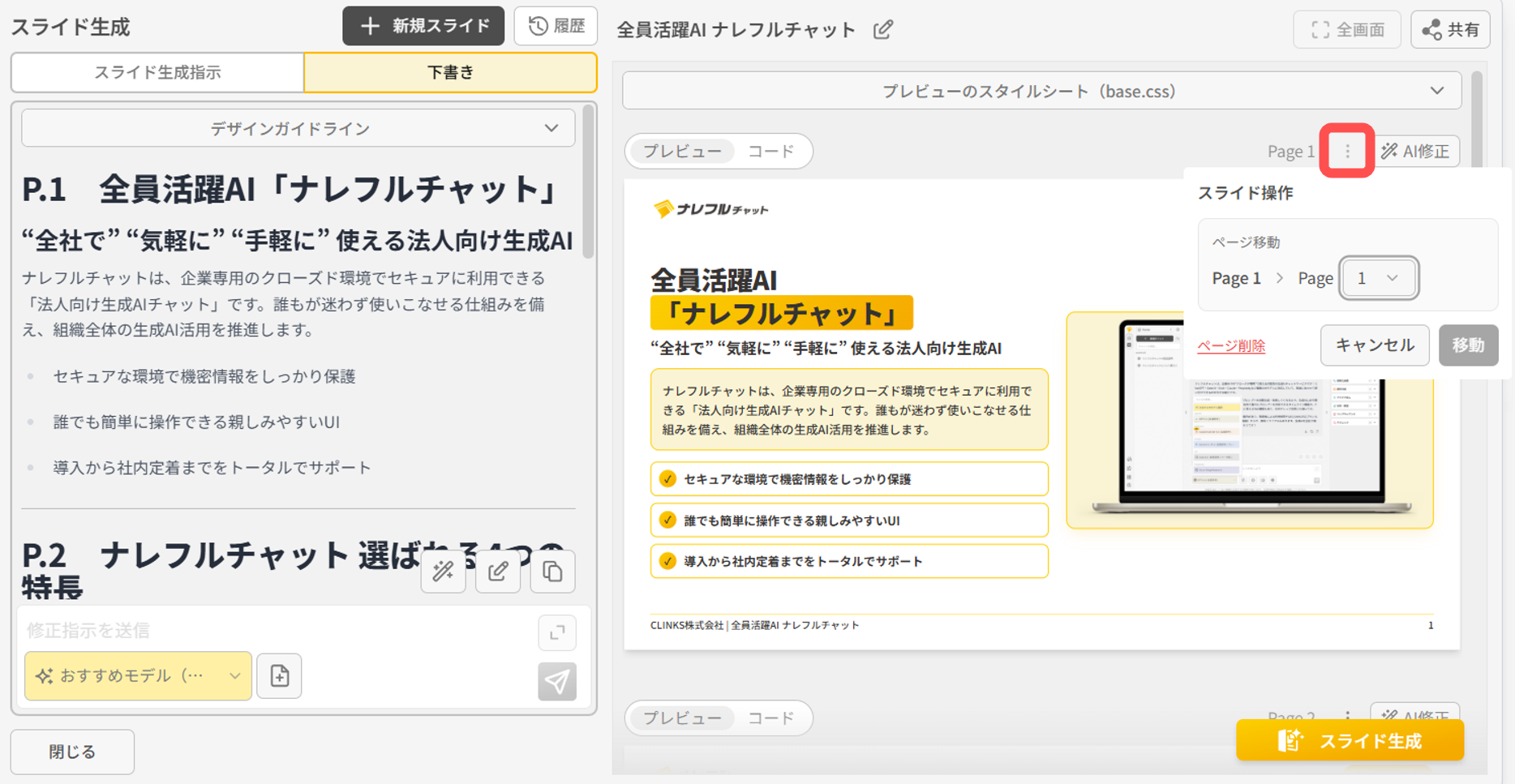This screenshot has width=1515, height=784.
Task: Expand the プレビューのスタイルシート（base.css） section
Action: point(1042,91)
